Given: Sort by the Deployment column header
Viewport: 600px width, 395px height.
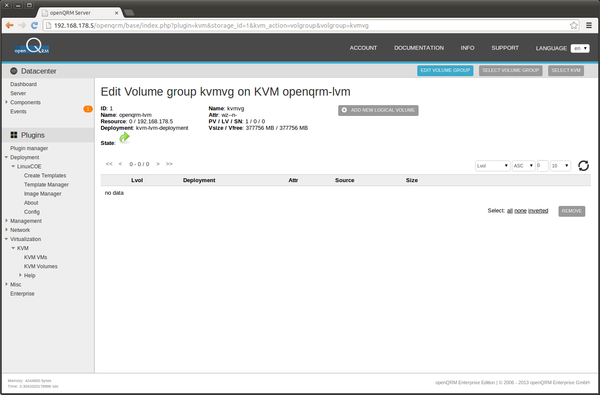Looking at the screenshot, I should 199,180.
